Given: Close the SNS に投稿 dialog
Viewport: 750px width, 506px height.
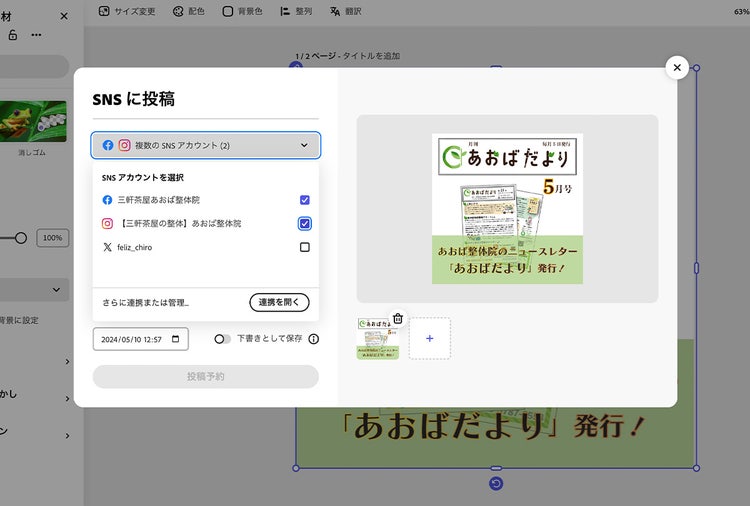Looking at the screenshot, I should 677,67.
